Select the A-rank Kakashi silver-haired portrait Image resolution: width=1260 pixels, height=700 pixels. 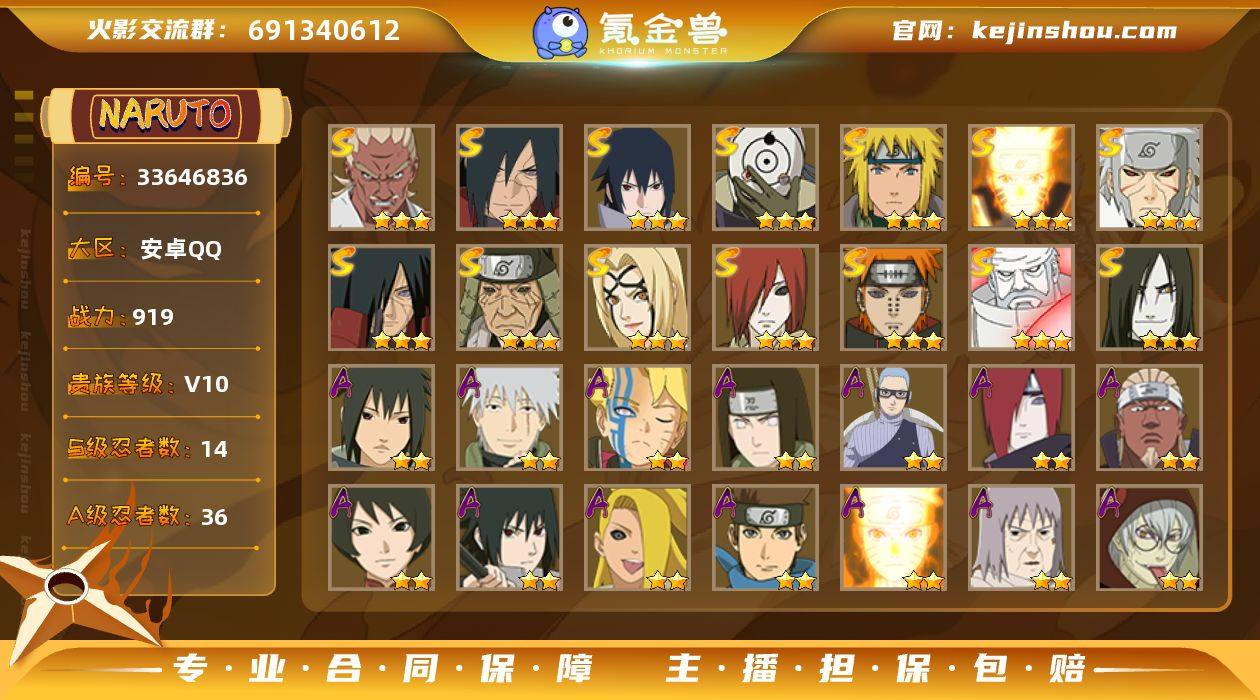click(x=509, y=418)
